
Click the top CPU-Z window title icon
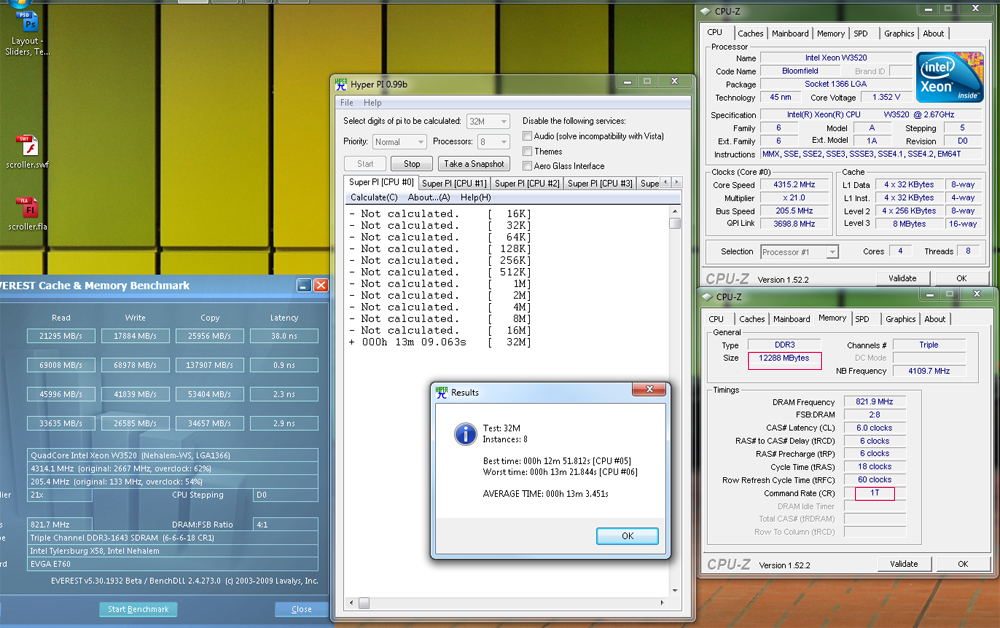click(705, 11)
